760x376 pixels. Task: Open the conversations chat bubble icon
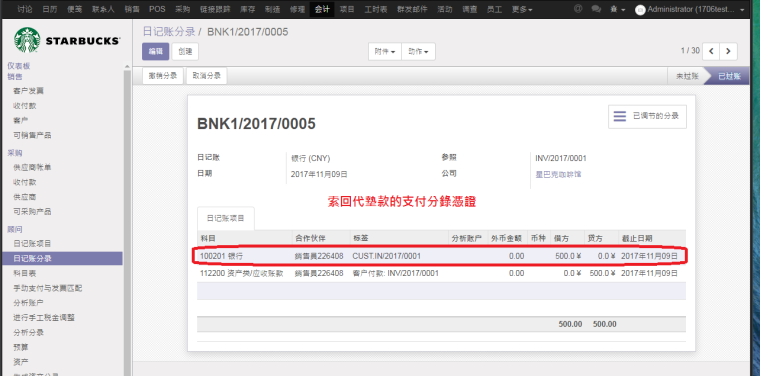[x=596, y=9]
